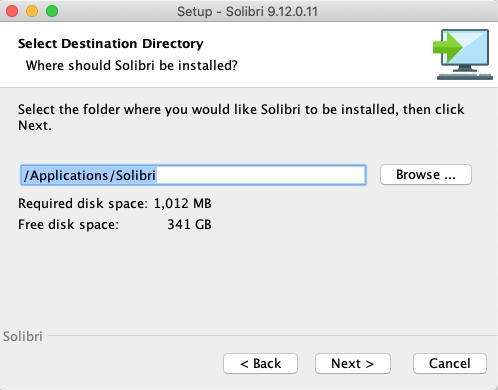Image resolution: width=498 pixels, height=390 pixels.
Task: Click the folder selection instruction text
Action: click(x=241, y=117)
